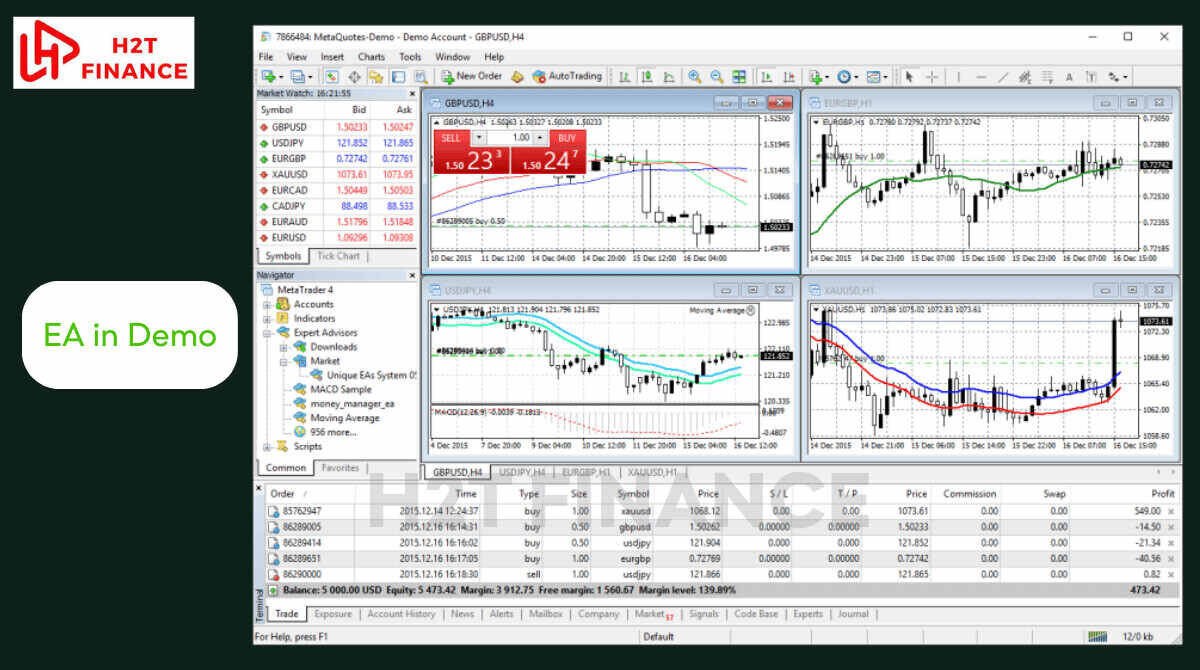Open the '956 more...' entry
1200x670 pixels.
(x=333, y=432)
